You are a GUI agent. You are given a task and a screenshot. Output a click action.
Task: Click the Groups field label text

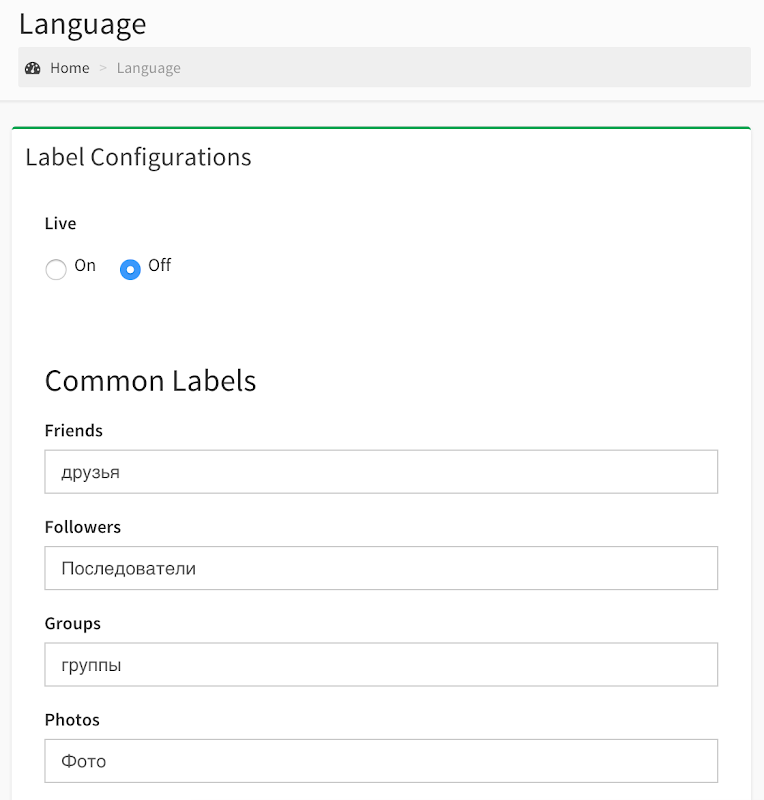coord(73,623)
